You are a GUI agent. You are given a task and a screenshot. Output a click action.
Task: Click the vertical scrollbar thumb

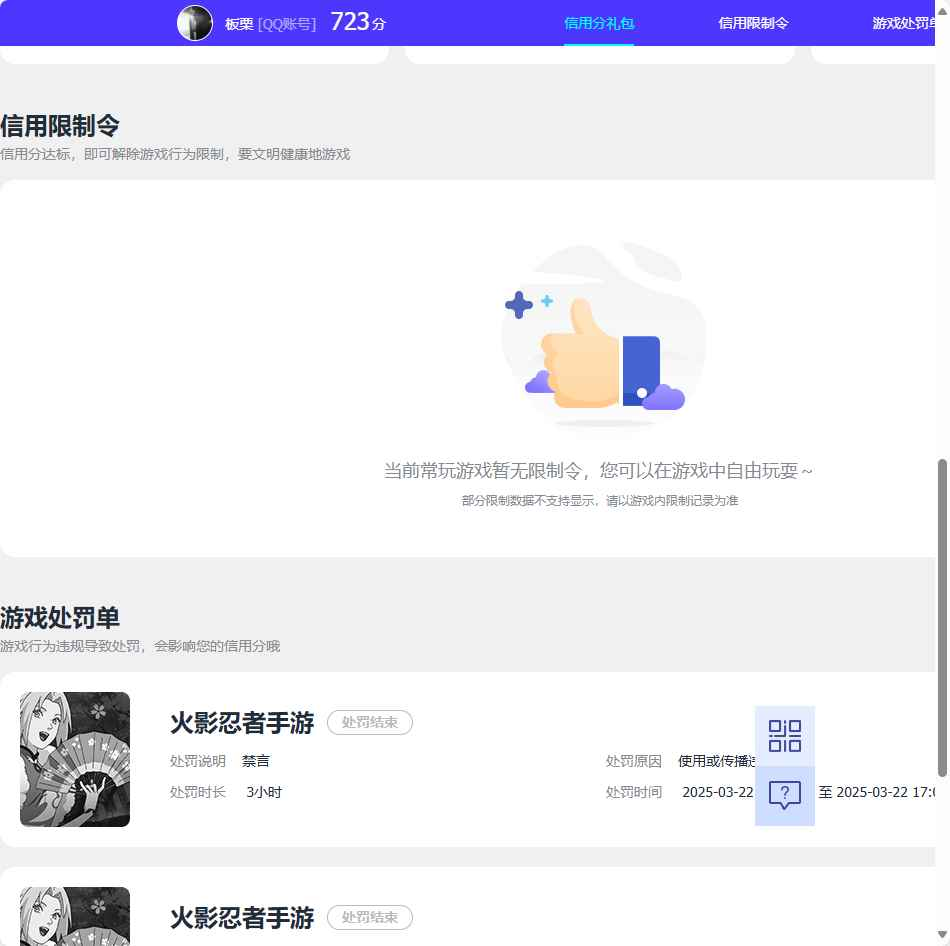[x=942, y=618]
